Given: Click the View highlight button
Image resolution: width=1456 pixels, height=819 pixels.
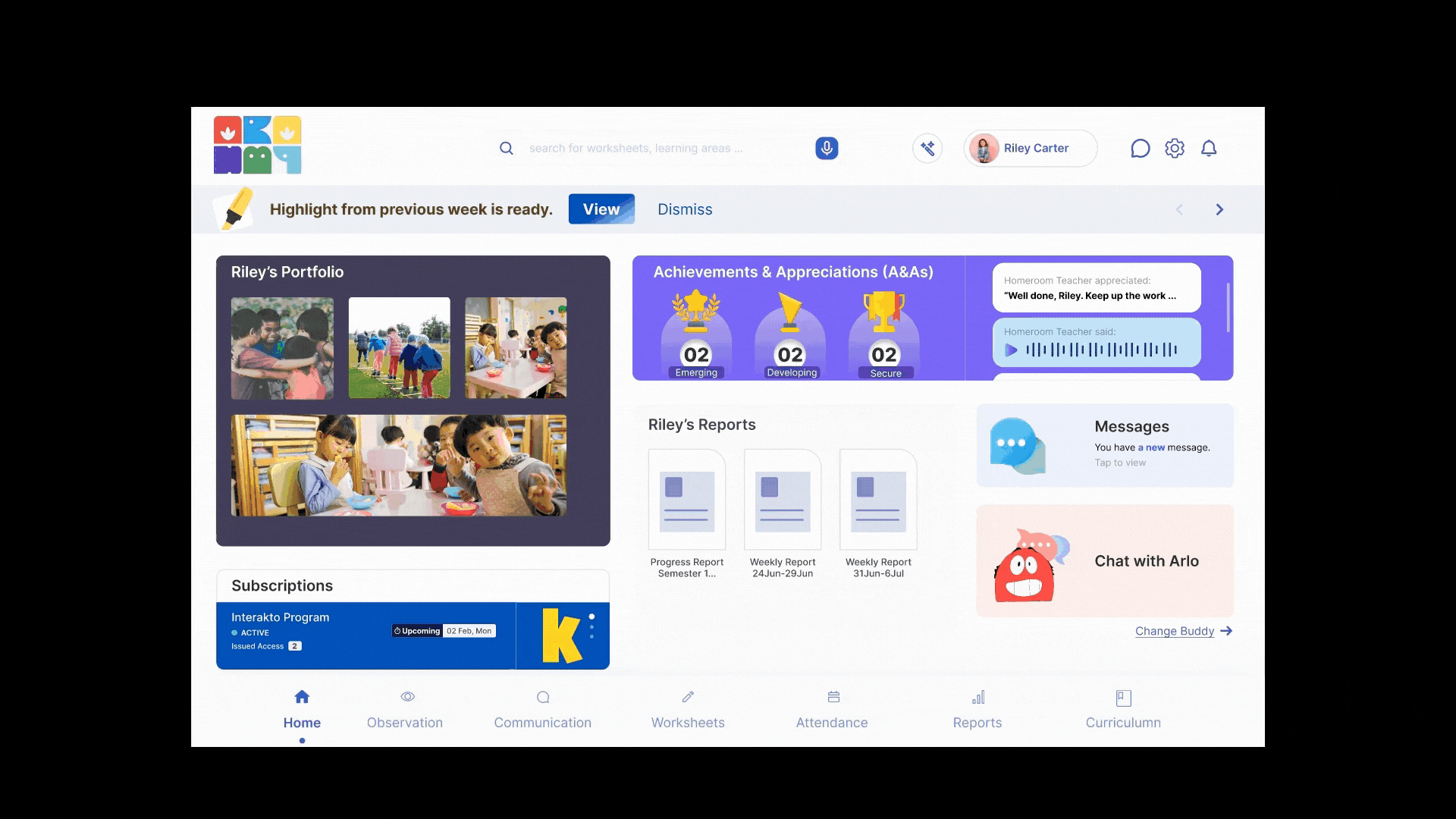Looking at the screenshot, I should coord(601,209).
